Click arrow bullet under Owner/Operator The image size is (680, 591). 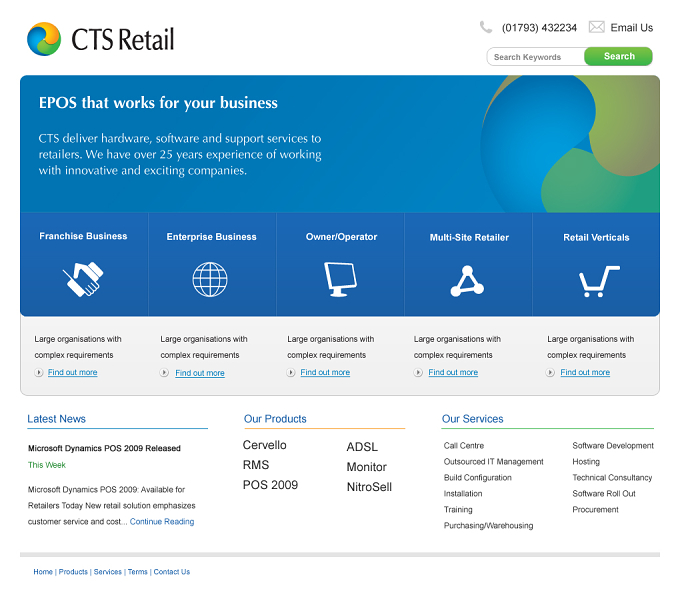pyautogui.click(x=291, y=372)
